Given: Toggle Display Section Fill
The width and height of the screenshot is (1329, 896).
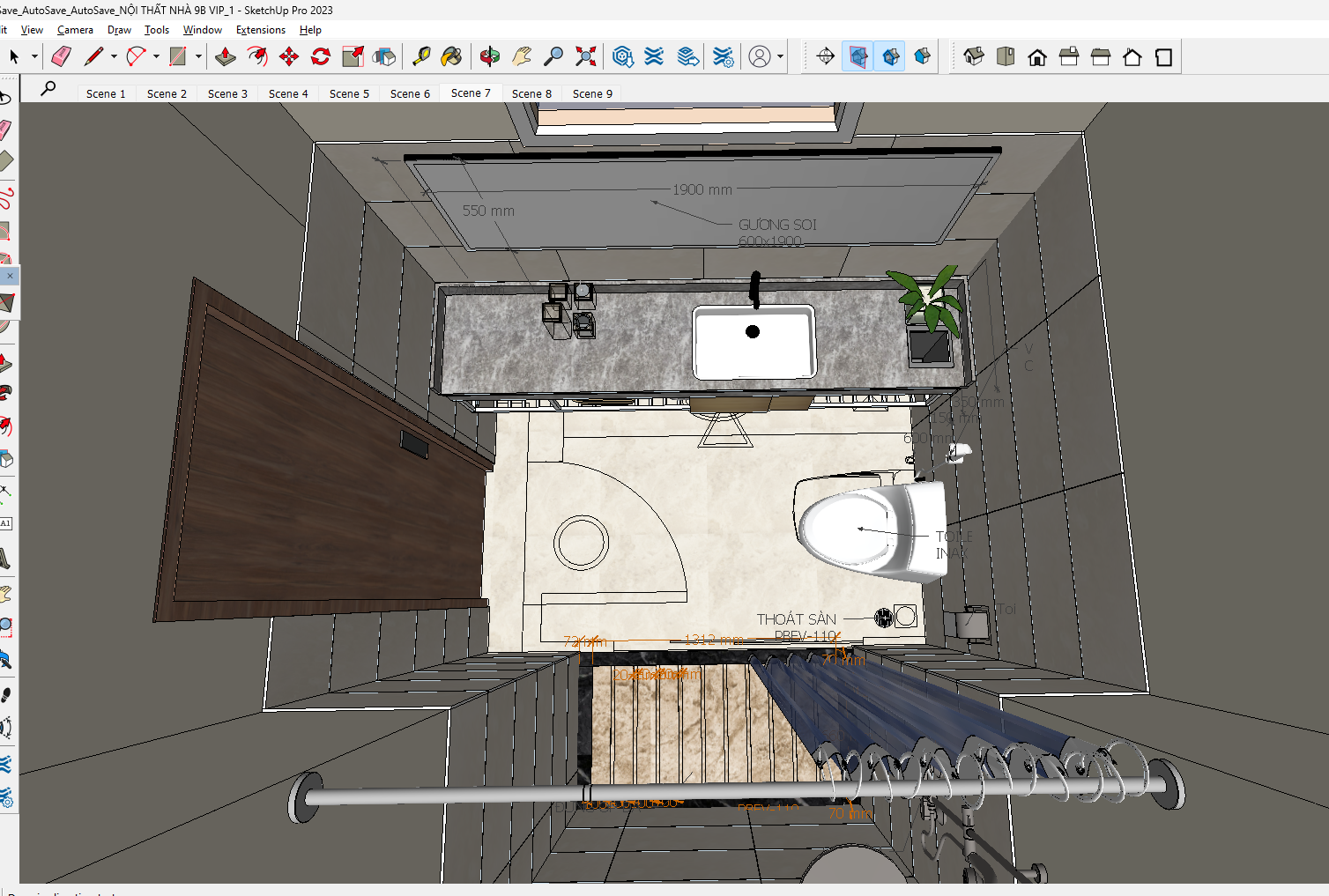Looking at the screenshot, I should tap(922, 56).
